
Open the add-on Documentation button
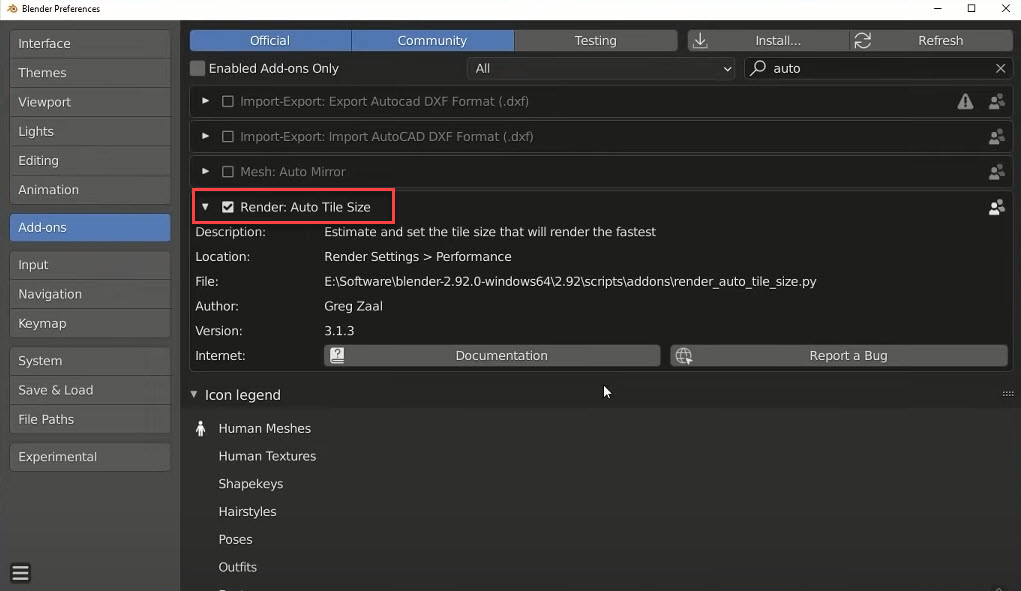[492, 355]
